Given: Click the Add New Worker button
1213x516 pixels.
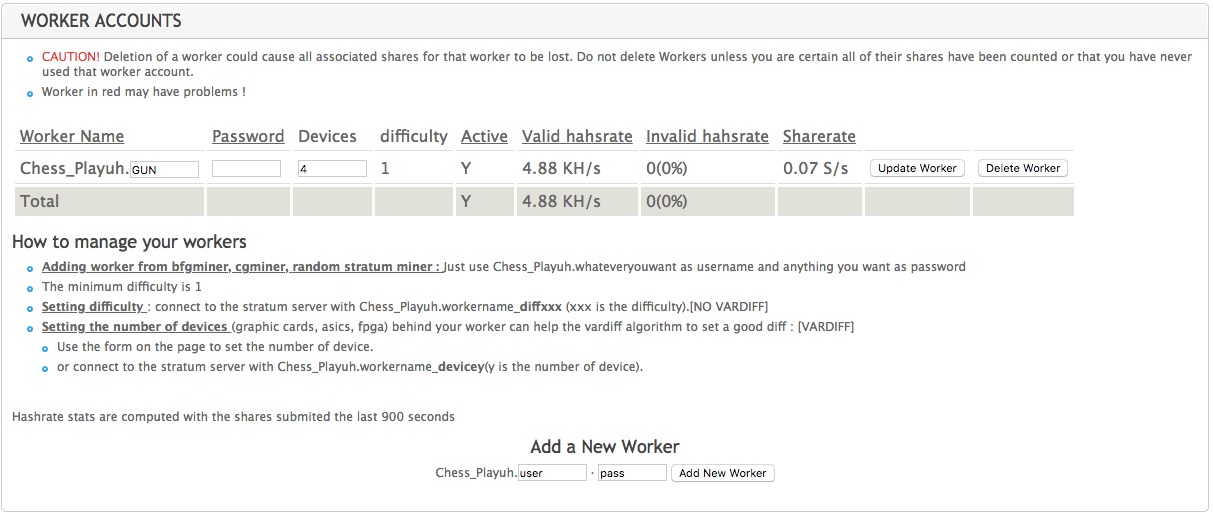Looking at the screenshot, I should point(722,473).
